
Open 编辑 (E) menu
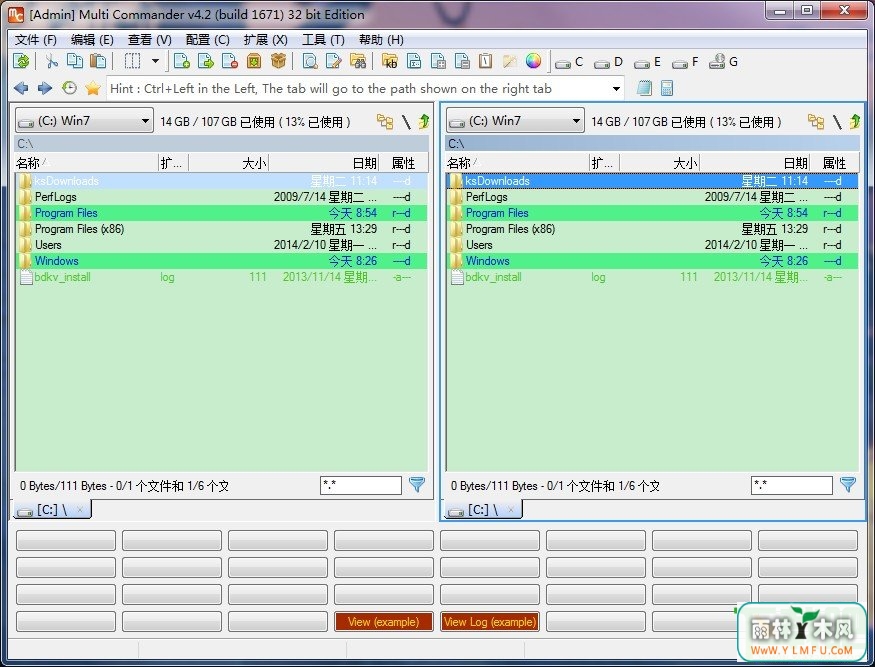(92, 40)
